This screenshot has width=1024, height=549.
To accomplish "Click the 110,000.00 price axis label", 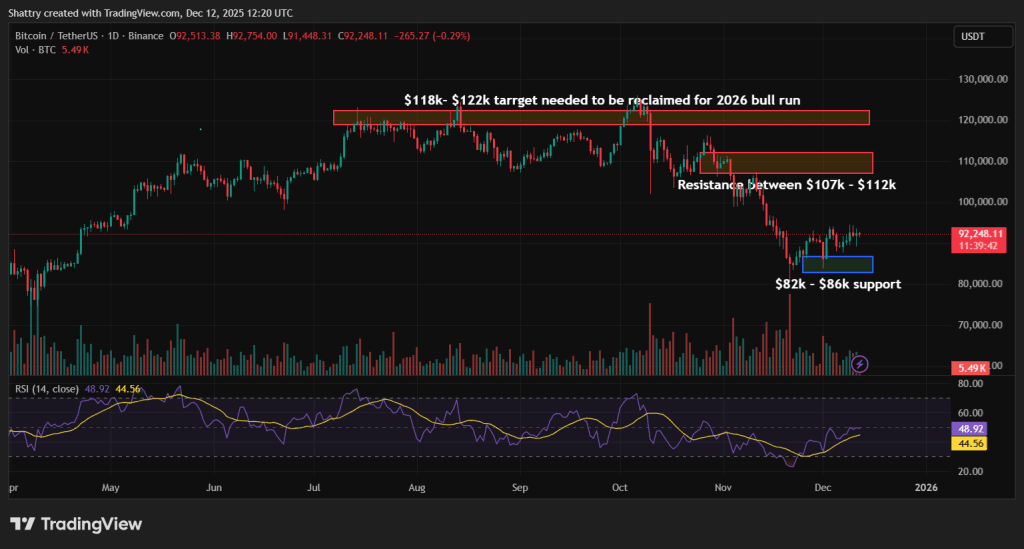I will pos(983,161).
